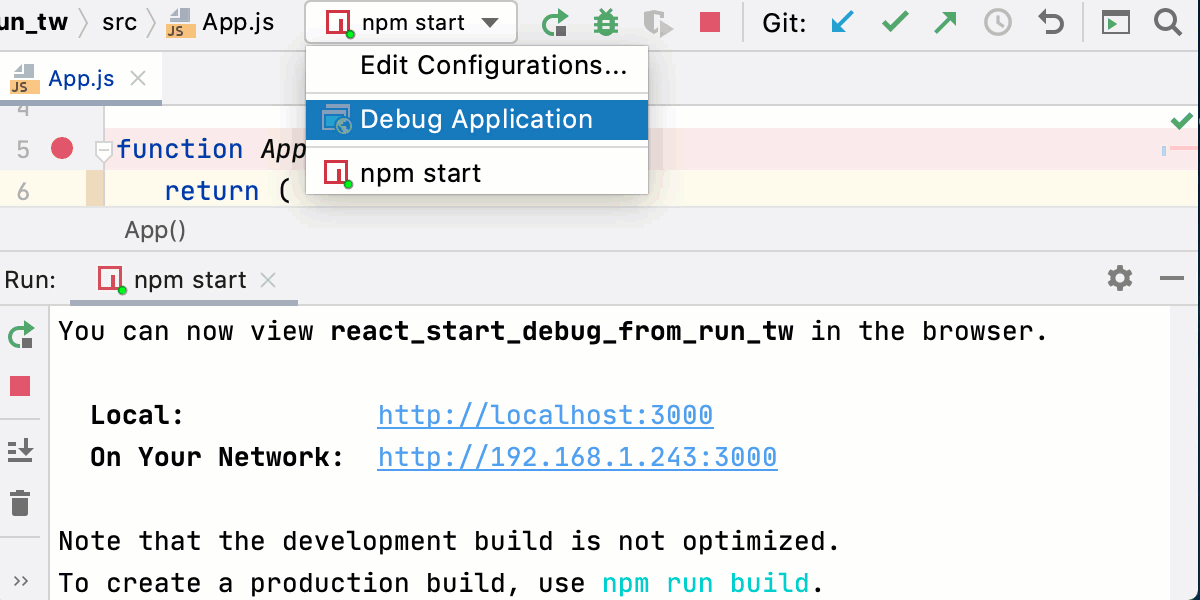Push commits using the Git push arrow
The image size is (1200, 600).
click(945, 22)
